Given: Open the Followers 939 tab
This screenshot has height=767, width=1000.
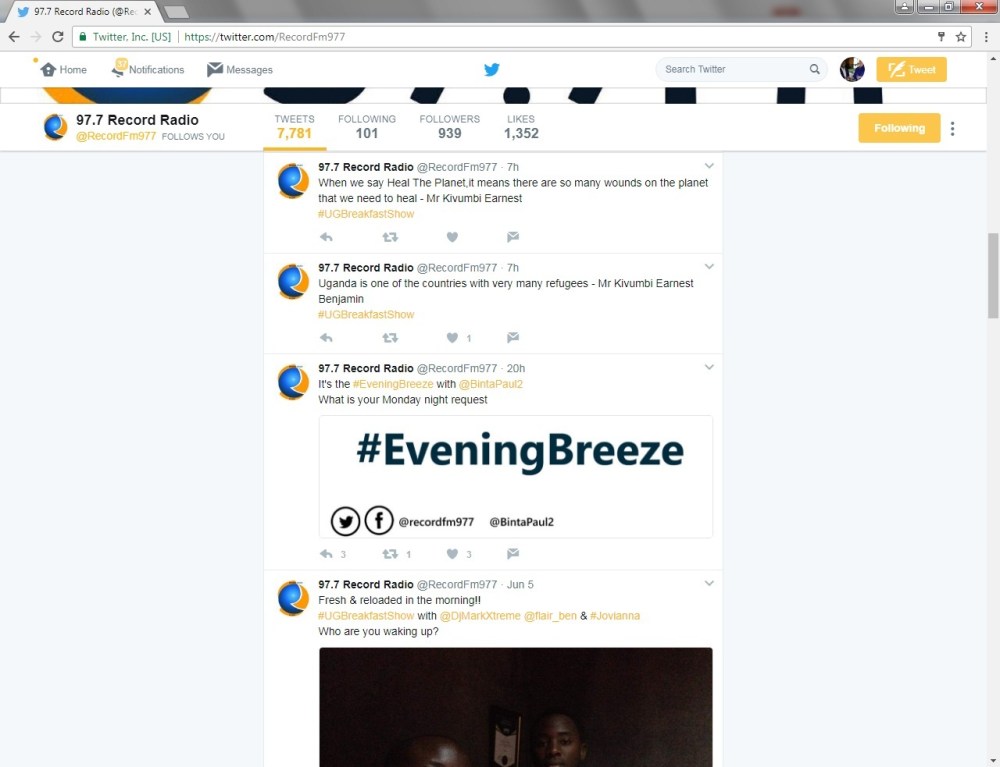Looking at the screenshot, I should click(450, 127).
